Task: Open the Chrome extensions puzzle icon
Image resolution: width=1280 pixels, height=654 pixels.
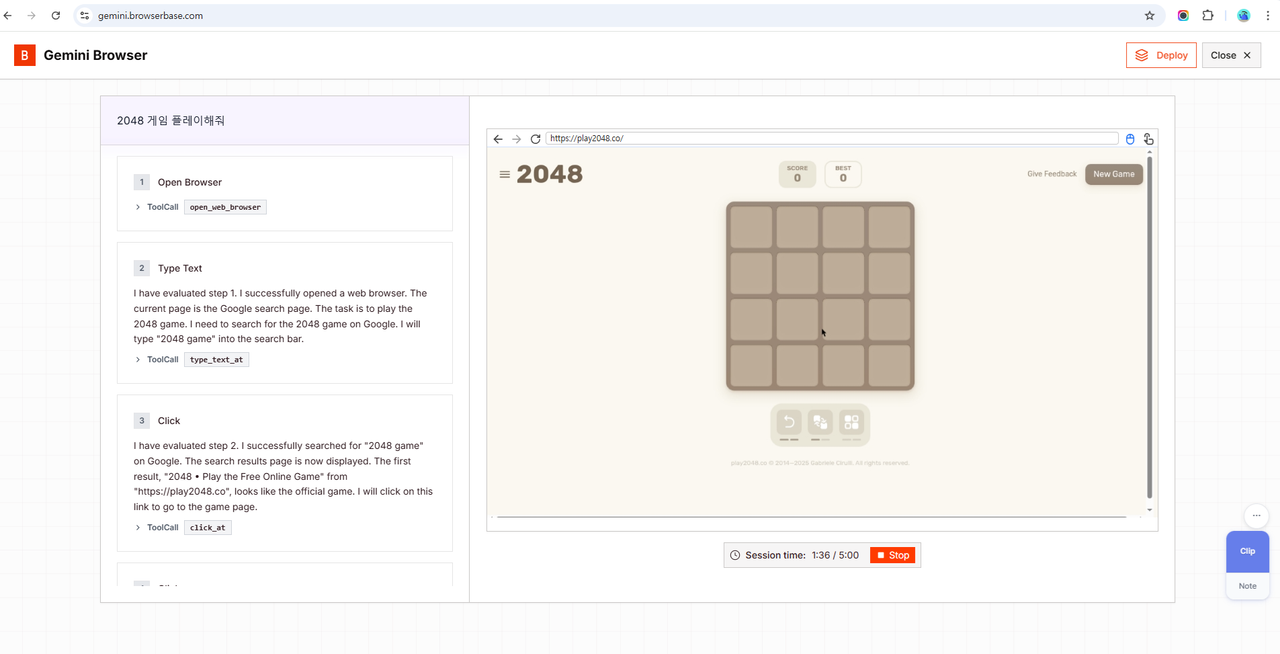Action: pos(1208,16)
